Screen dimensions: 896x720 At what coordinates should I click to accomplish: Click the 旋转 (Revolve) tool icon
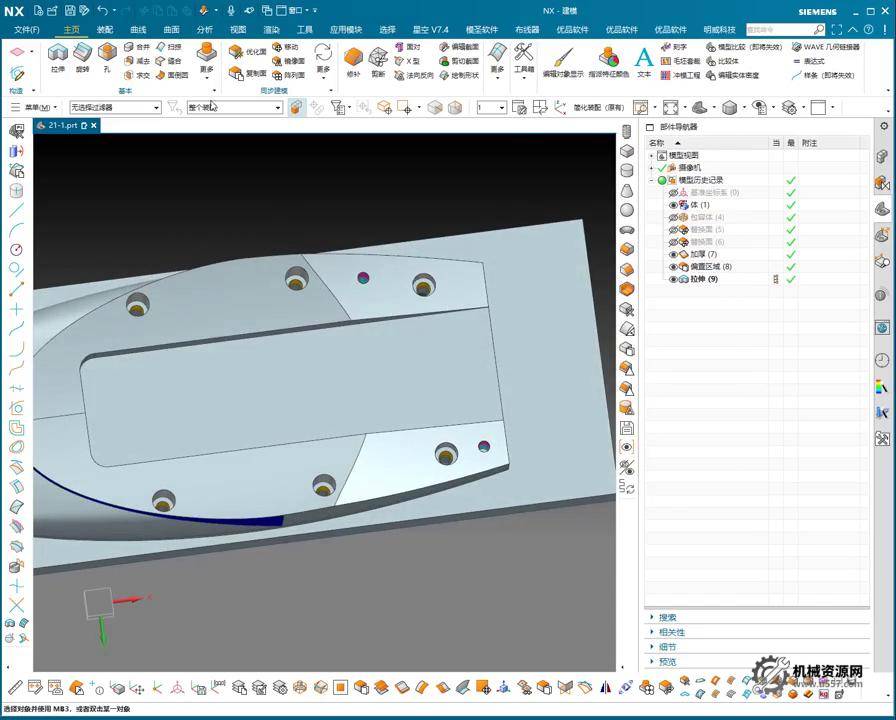click(82, 56)
